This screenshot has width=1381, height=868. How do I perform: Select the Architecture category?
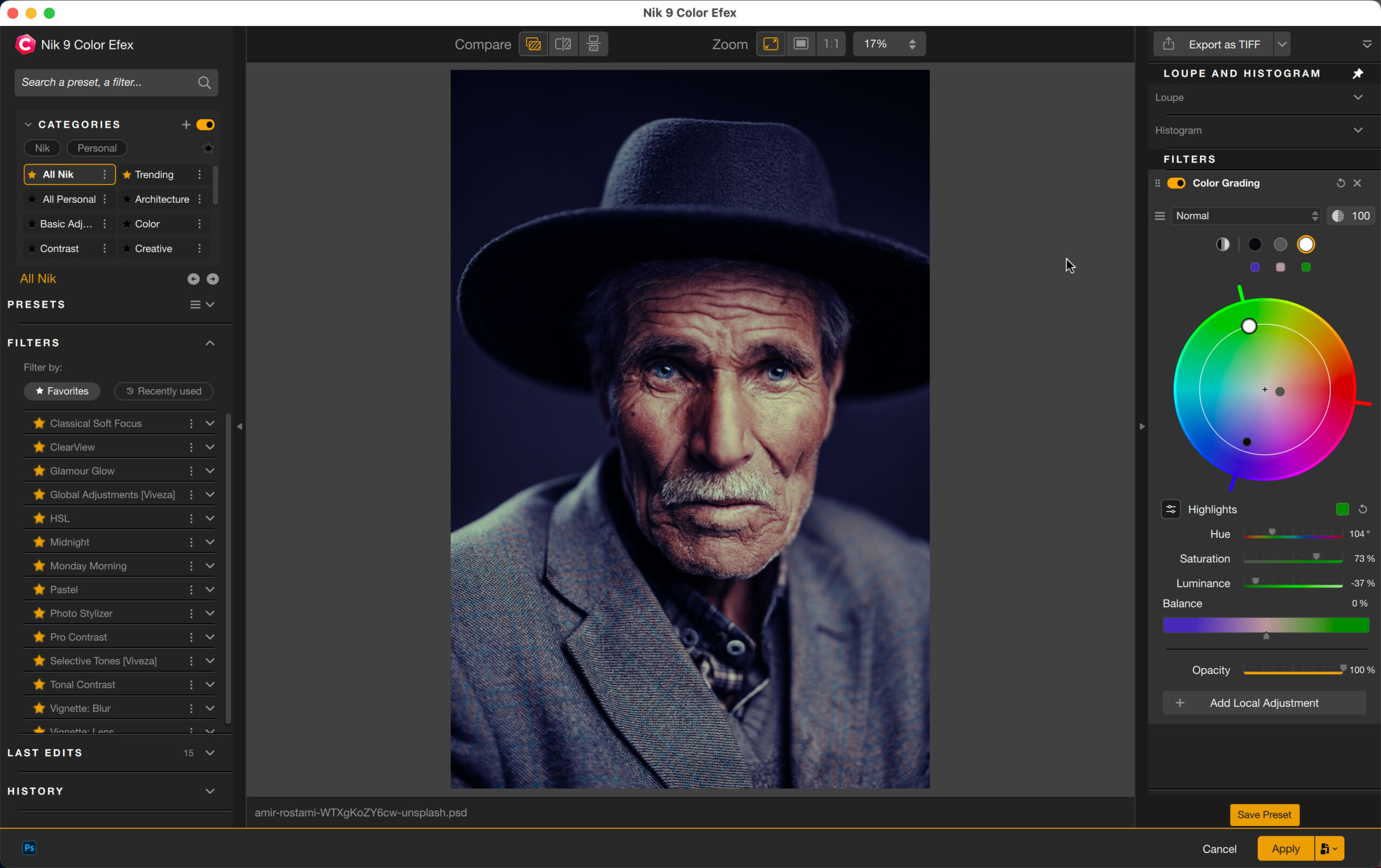(x=162, y=199)
